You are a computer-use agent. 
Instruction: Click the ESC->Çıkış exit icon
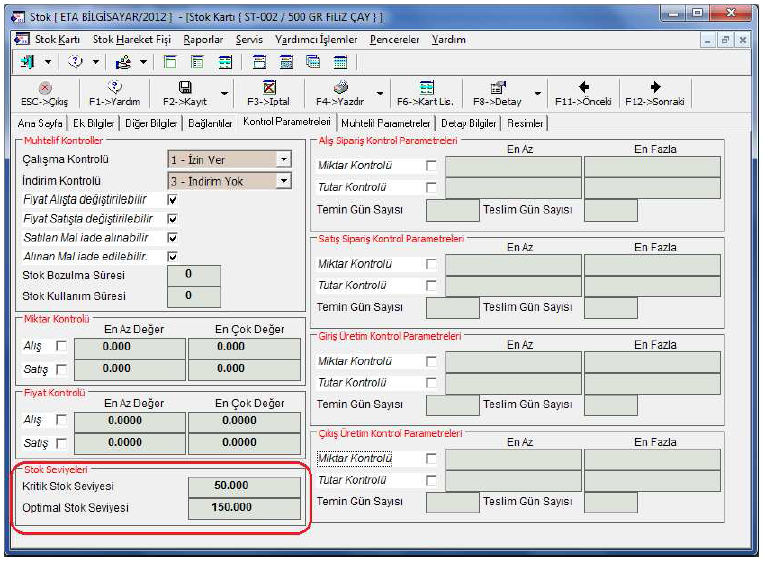(x=43, y=88)
